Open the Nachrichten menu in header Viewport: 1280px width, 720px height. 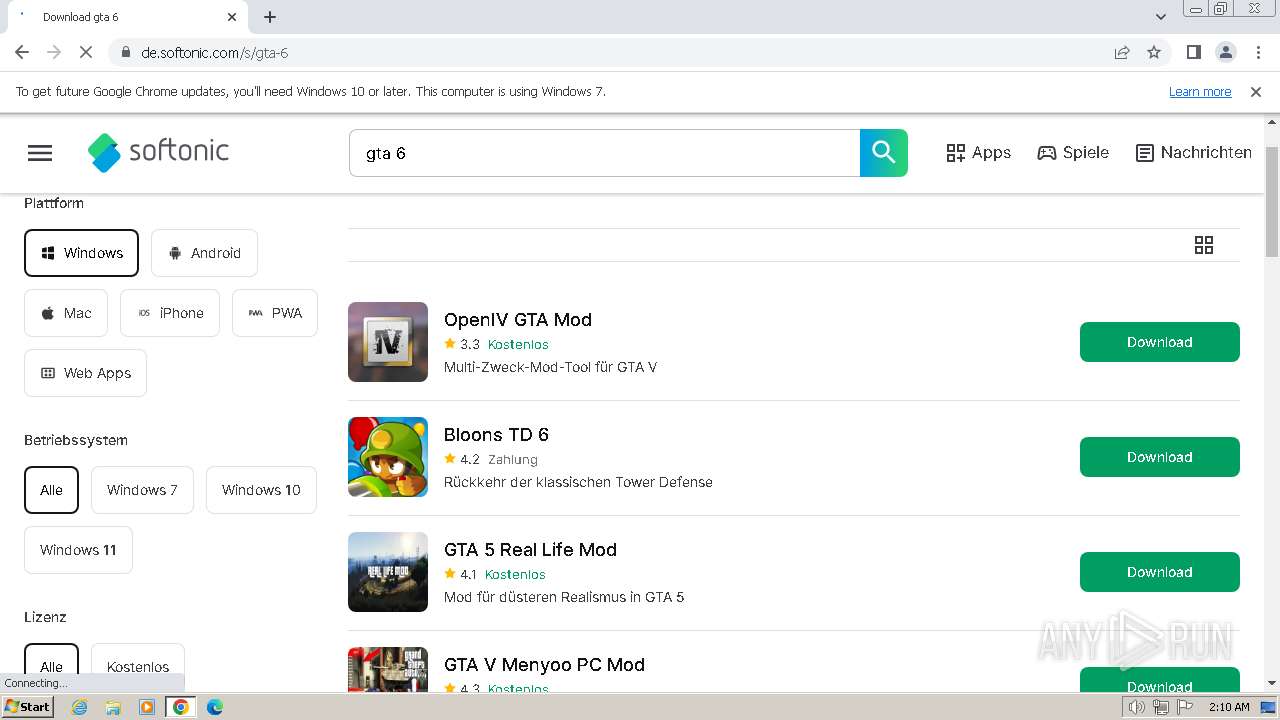pyautogui.click(x=1194, y=153)
